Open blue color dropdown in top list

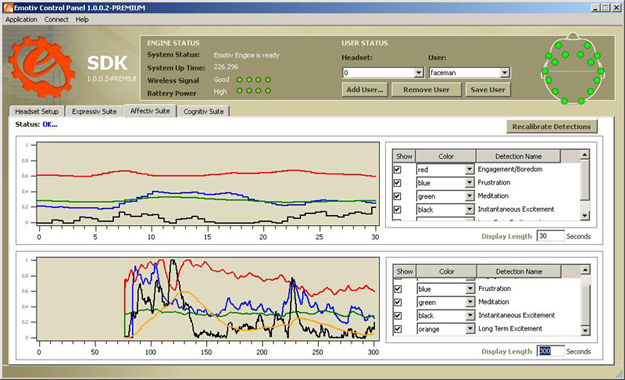(469, 183)
